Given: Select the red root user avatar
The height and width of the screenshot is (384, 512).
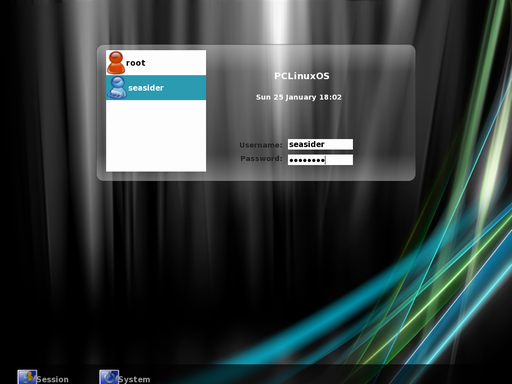Looking at the screenshot, I should (x=116, y=63).
